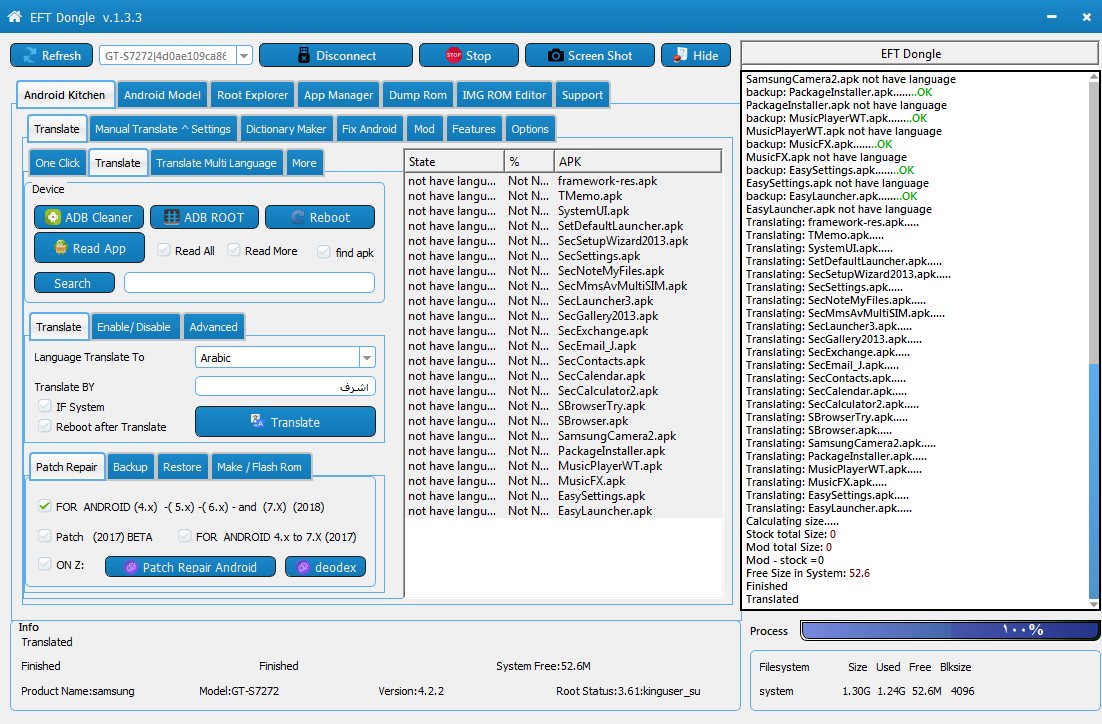Click the Patch Repair Android purple icon

[x=131, y=567]
